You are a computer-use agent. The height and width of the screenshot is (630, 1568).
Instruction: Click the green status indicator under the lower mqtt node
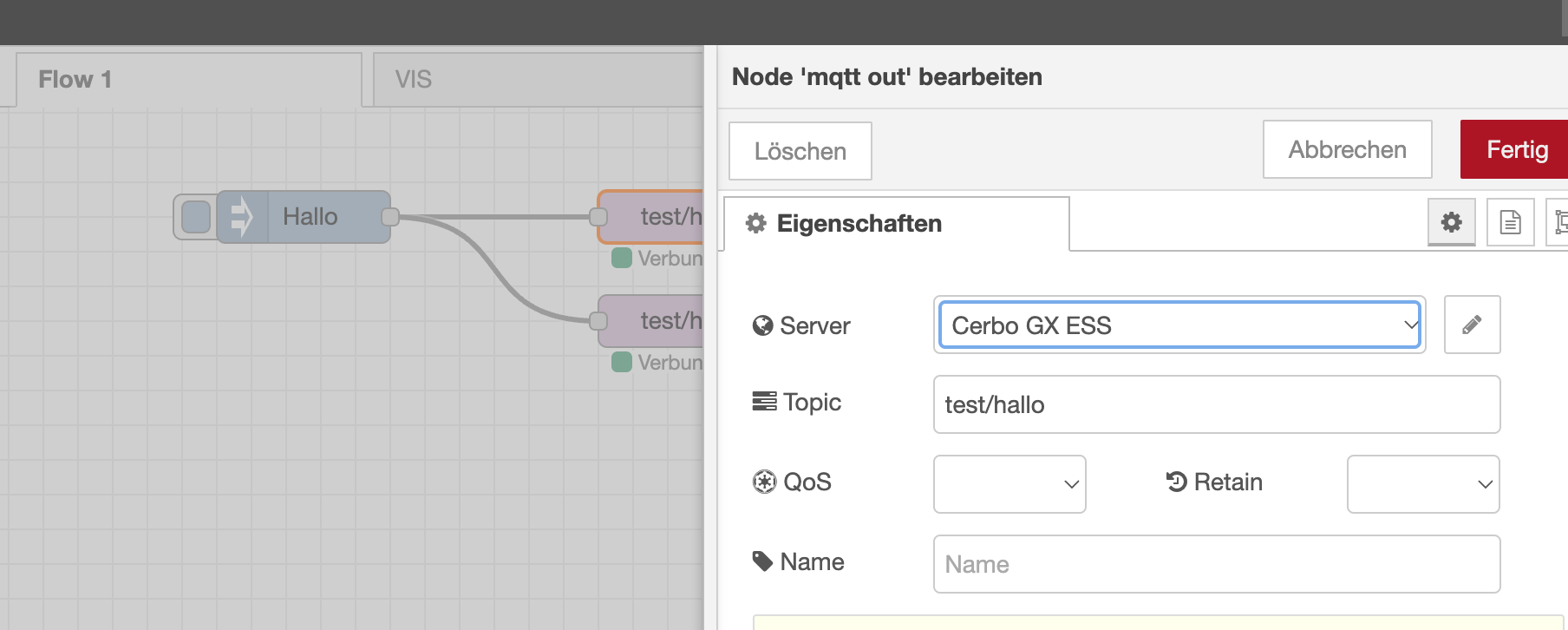[x=622, y=362]
